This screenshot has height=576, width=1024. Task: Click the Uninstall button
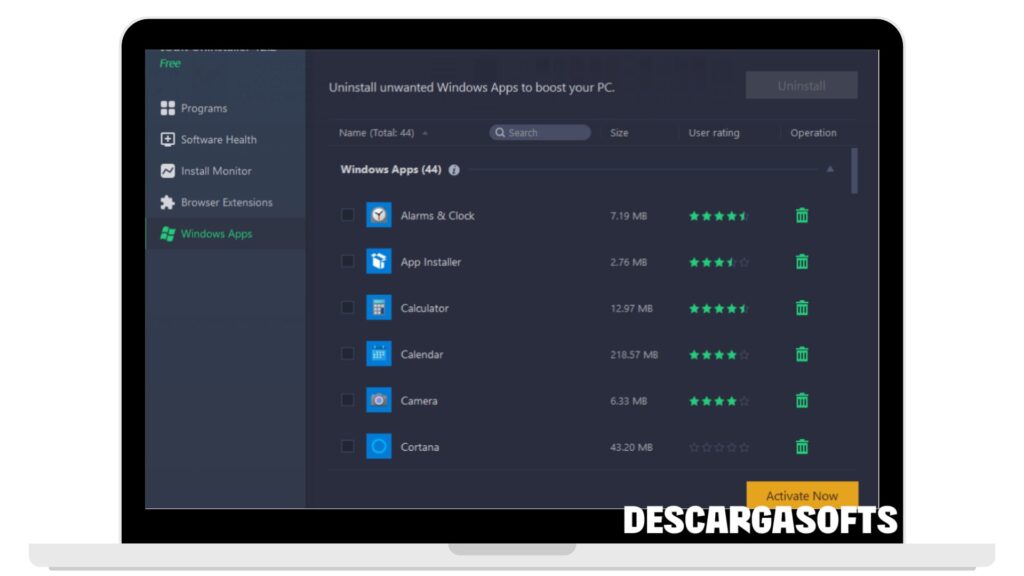click(x=801, y=86)
